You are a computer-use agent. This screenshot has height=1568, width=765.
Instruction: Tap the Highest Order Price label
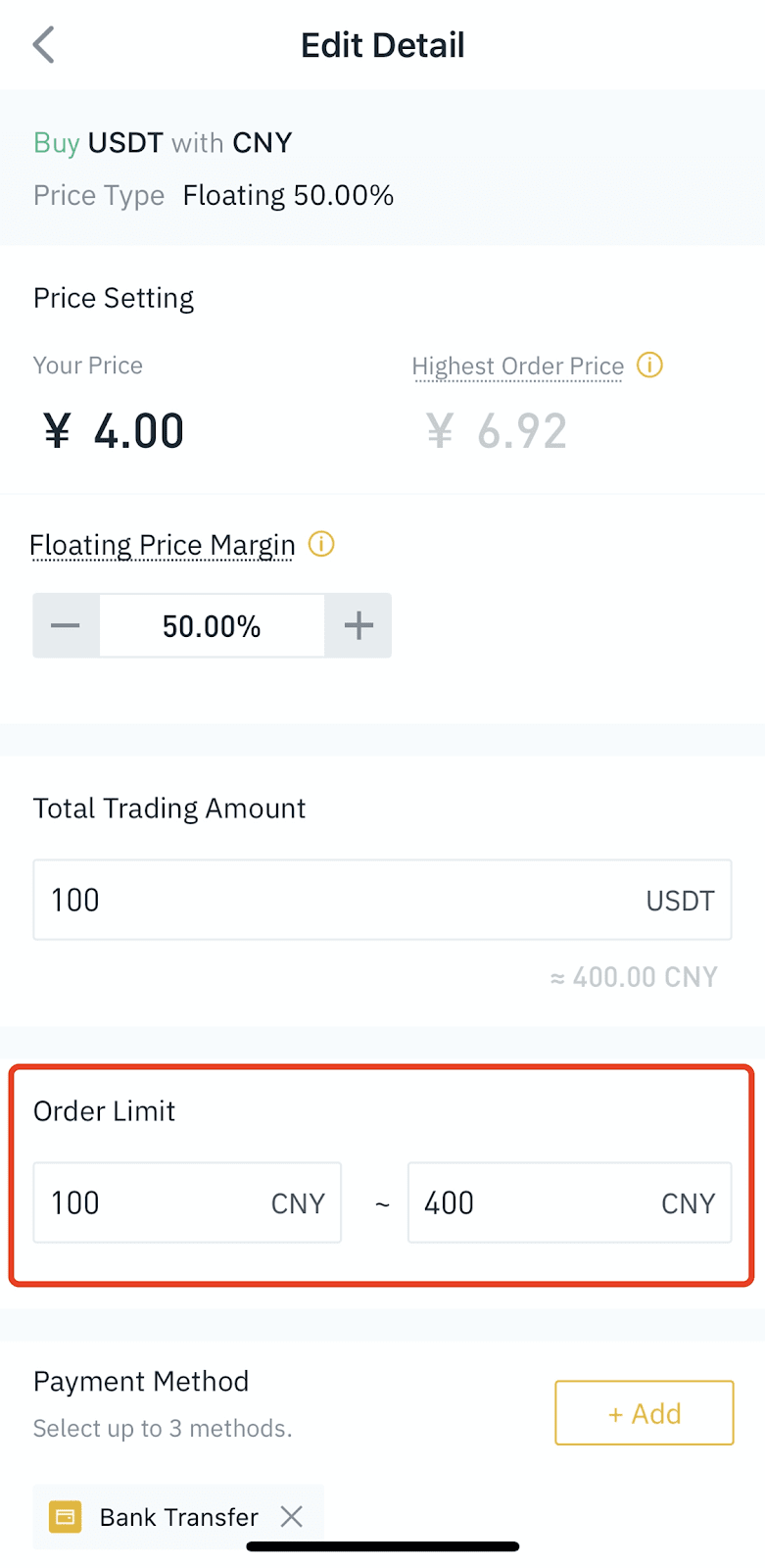[518, 367]
